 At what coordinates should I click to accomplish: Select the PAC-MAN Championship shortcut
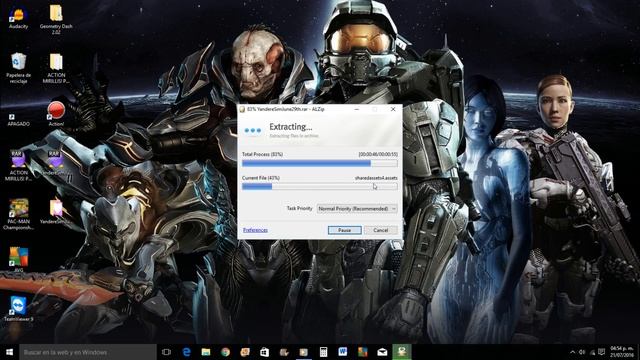[x=18, y=214]
